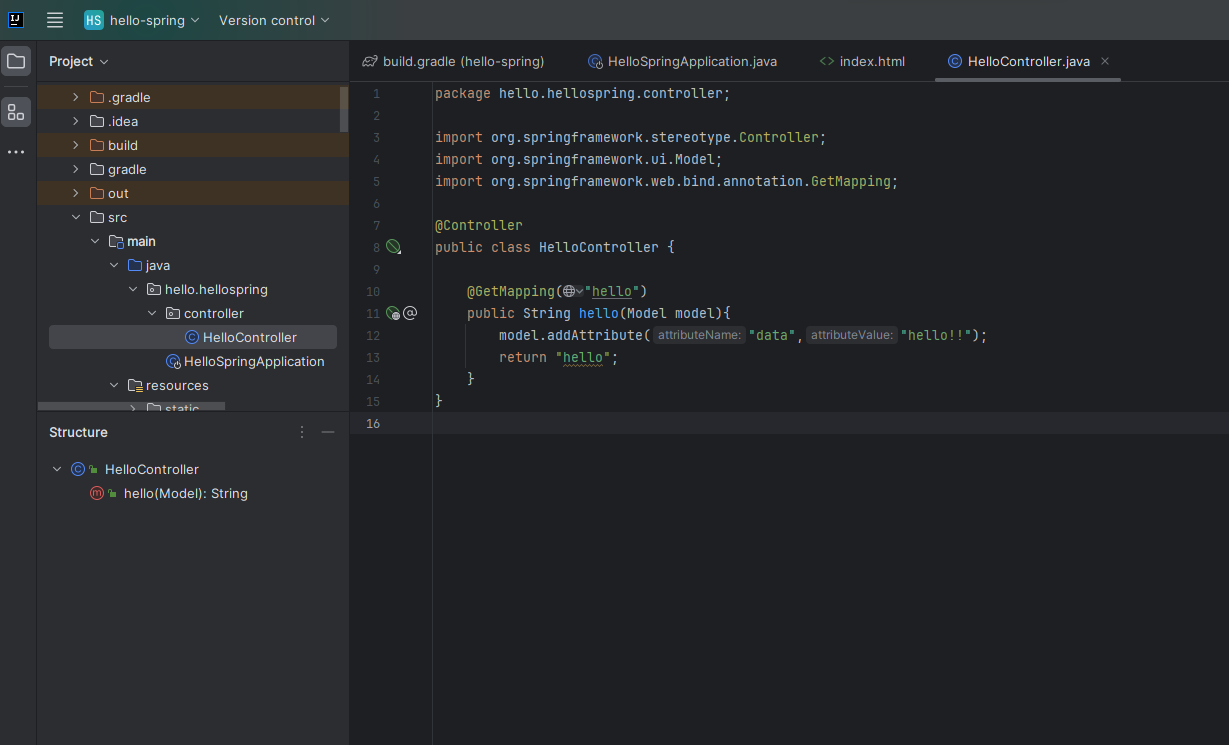This screenshot has height=745, width=1229.
Task: Click the Spring bean gutter icon on line 8
Action: tap(393, 247)
